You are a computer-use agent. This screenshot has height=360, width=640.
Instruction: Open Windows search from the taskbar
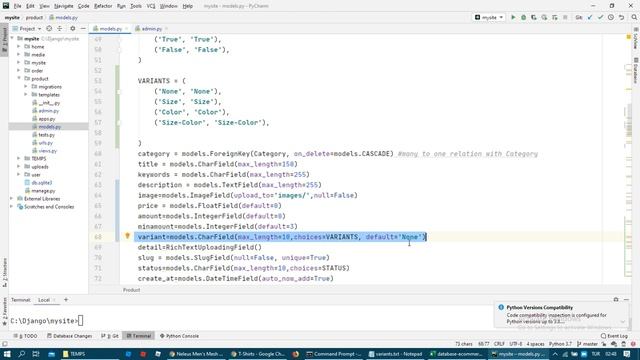(x=22, y=354)
